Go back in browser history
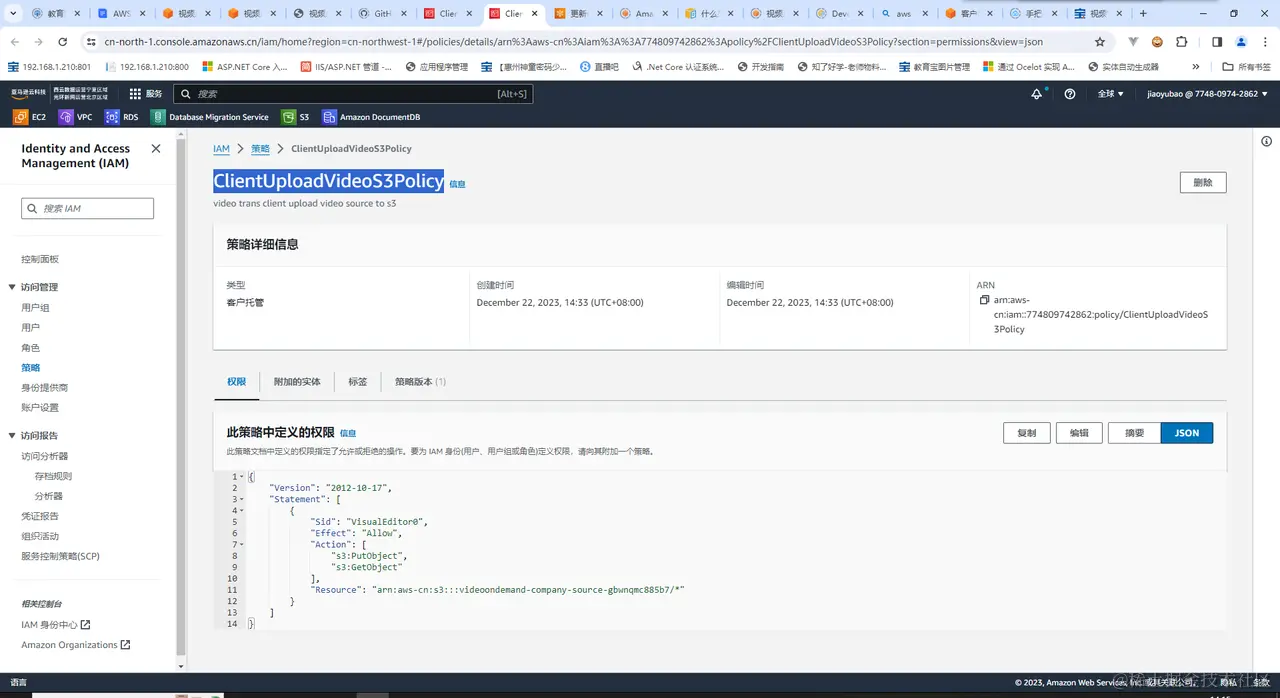This screenshot has height=698, width=1280. click(15, 42)
